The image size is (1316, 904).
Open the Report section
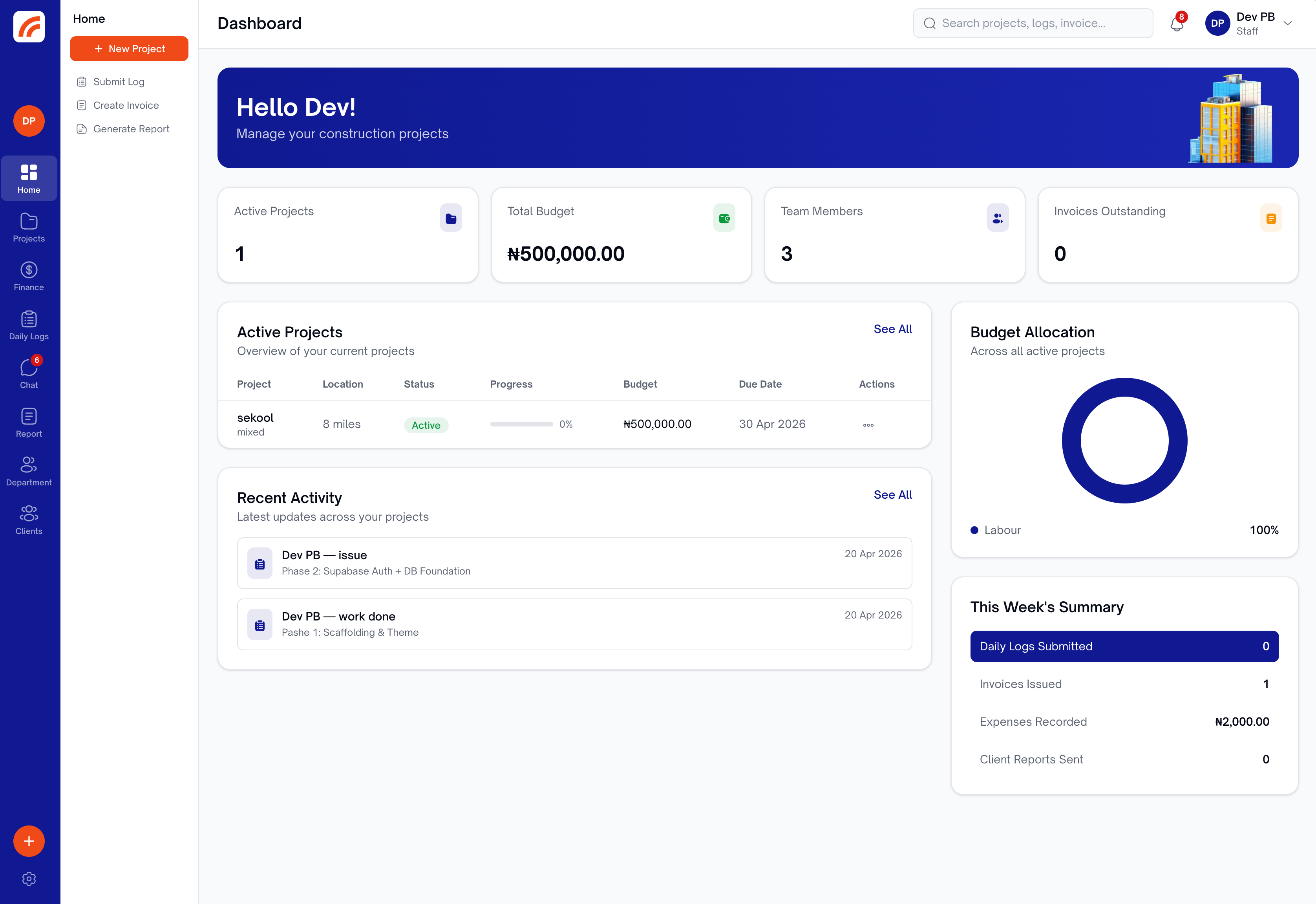click(x=29, y=423)
